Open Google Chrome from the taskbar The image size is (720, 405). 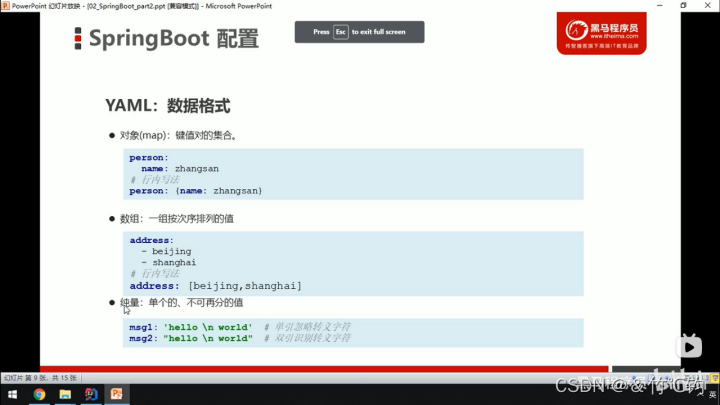click(x=39, y=394)
